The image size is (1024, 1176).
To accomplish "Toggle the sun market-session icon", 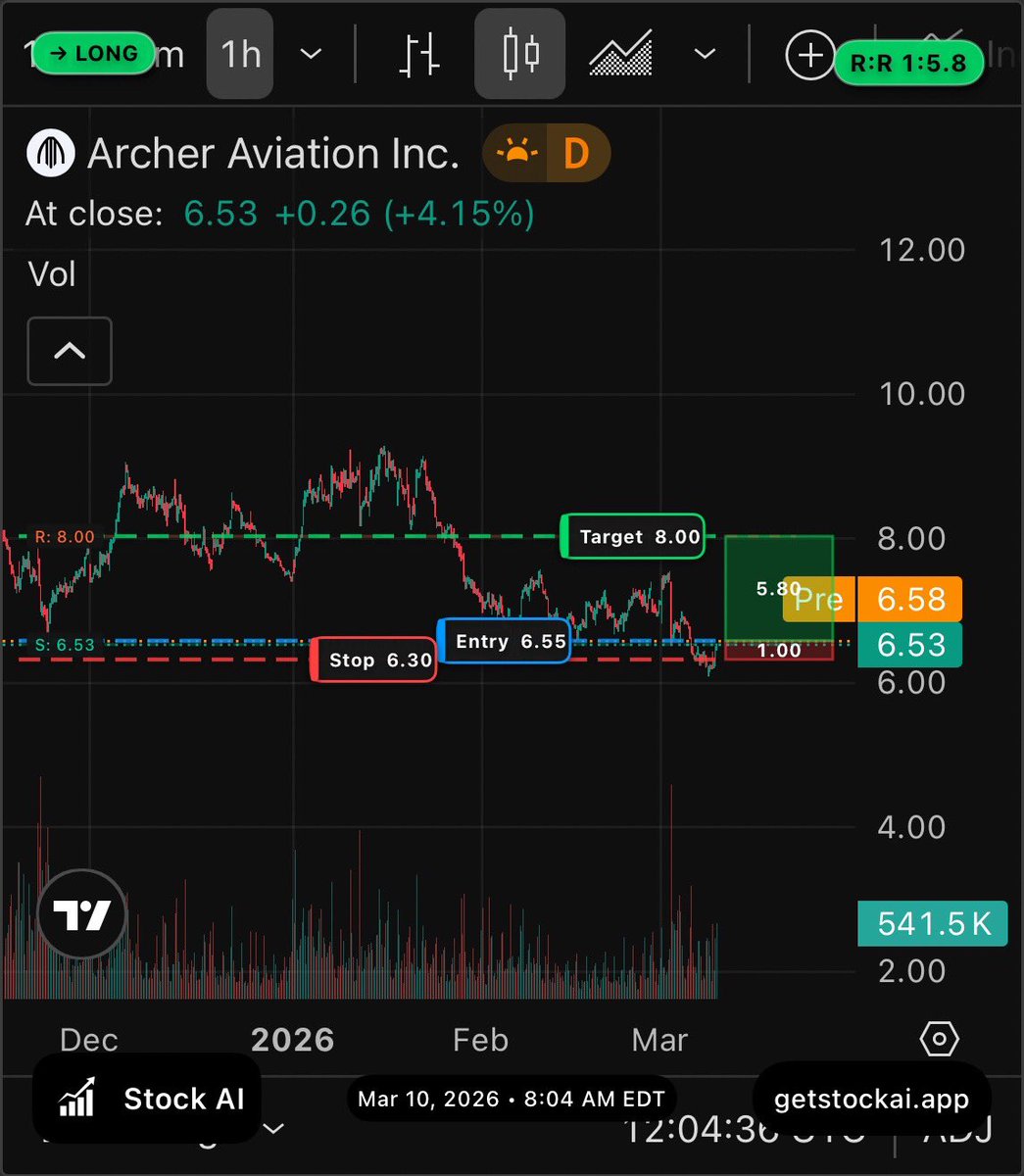I will pos(516,154).
